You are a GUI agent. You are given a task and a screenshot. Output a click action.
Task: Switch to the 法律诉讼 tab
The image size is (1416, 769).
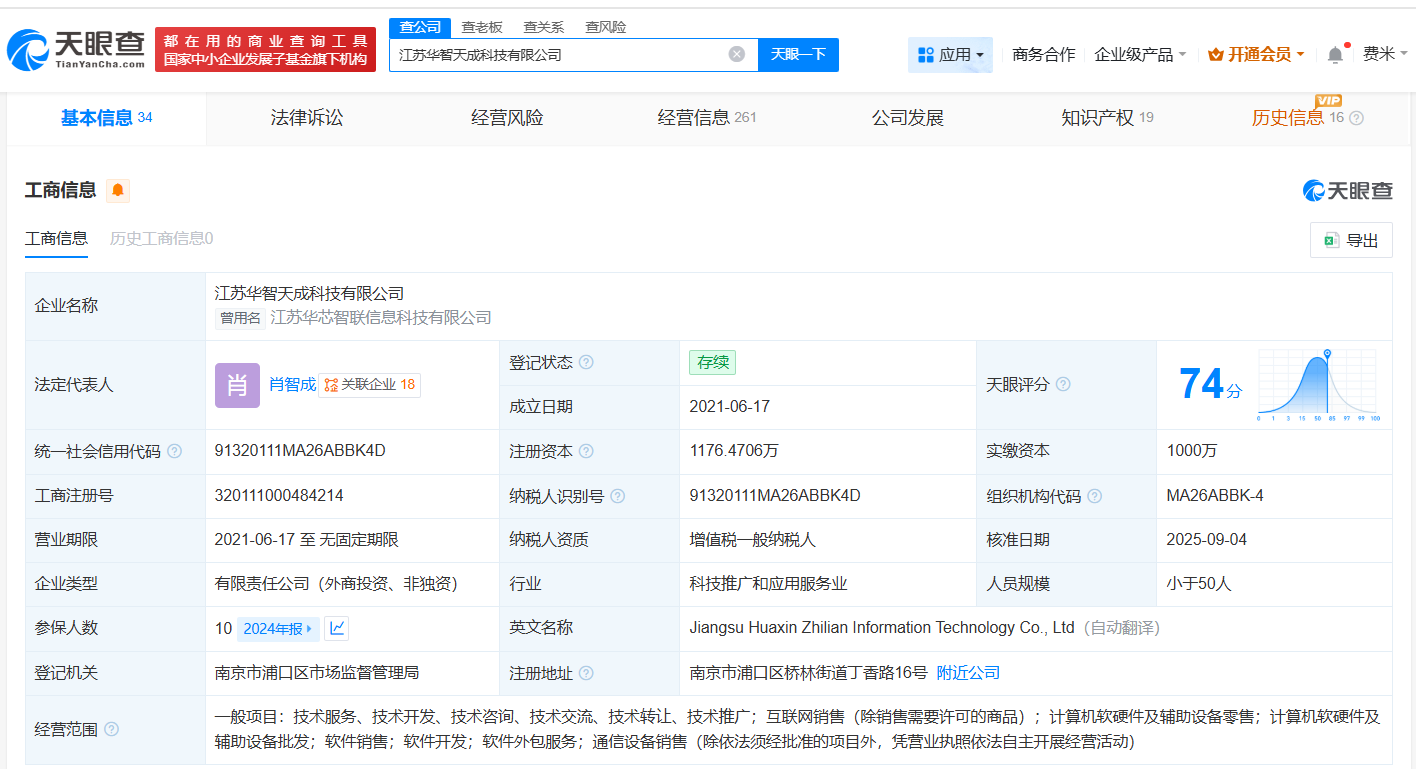click(306, 117)
